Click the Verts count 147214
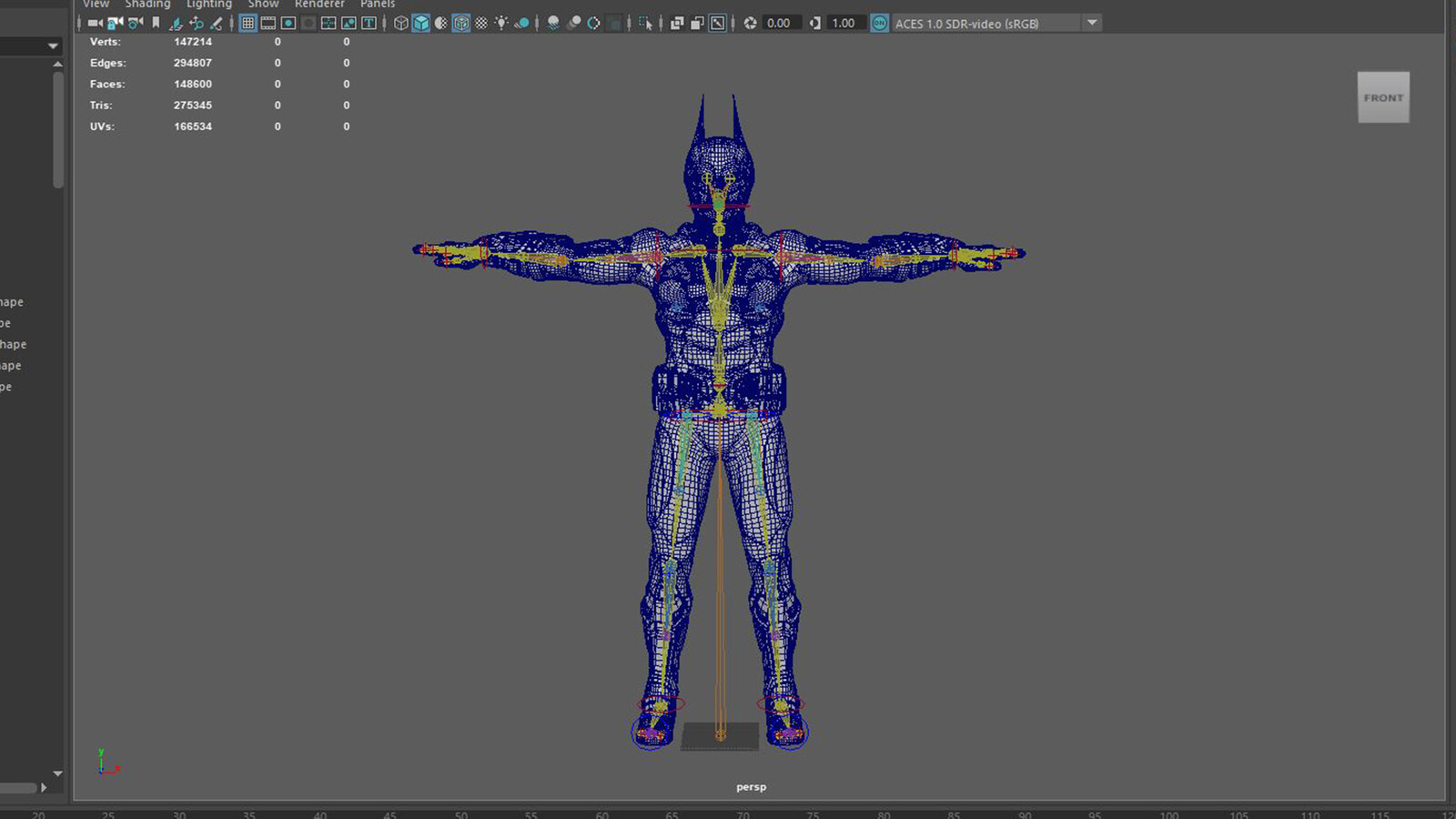The height and width of the screenshot is (819, 1456). coord(193,42)
